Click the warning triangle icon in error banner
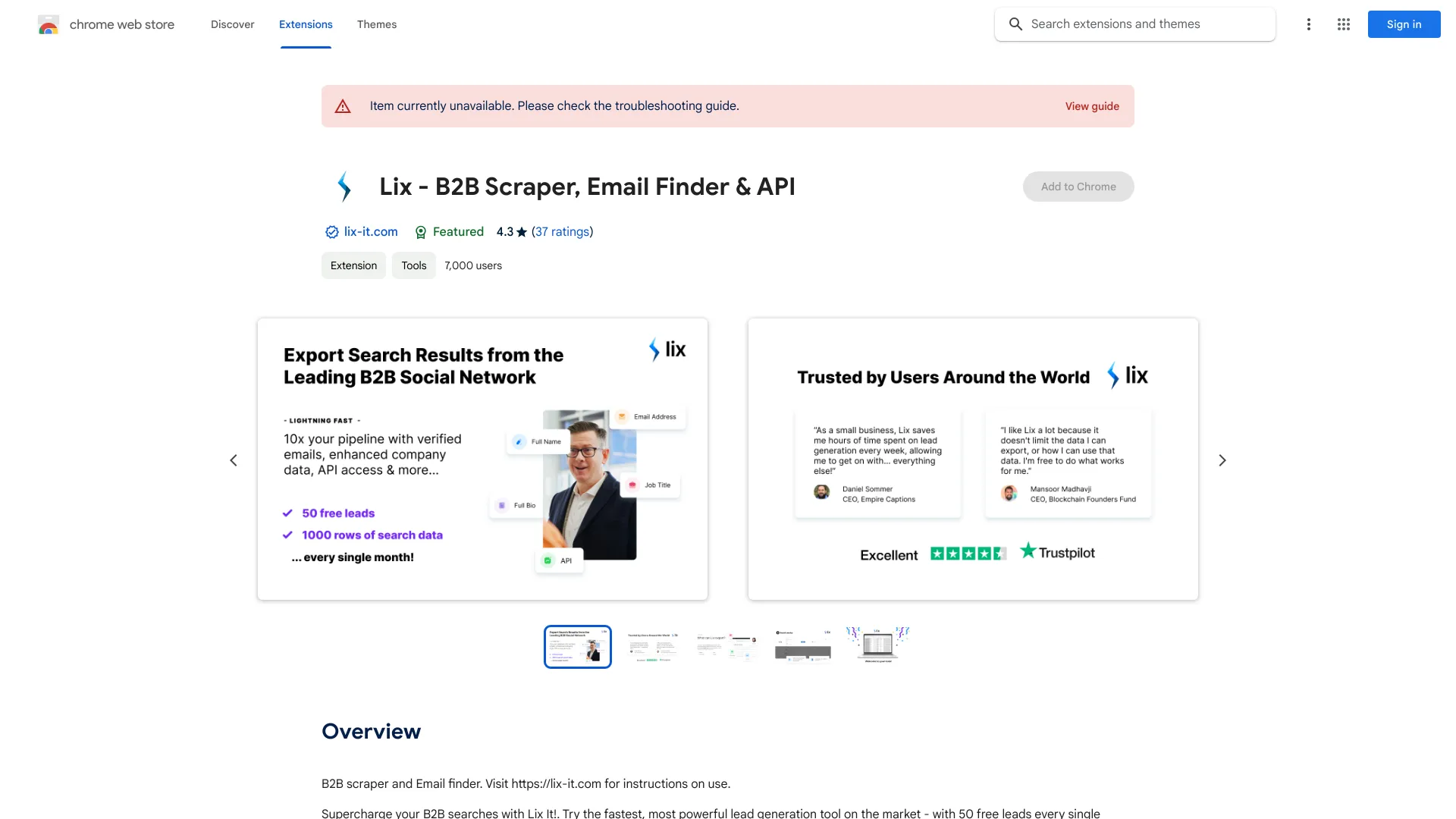This screenshot has height=819, width=1456. point(342,106)
